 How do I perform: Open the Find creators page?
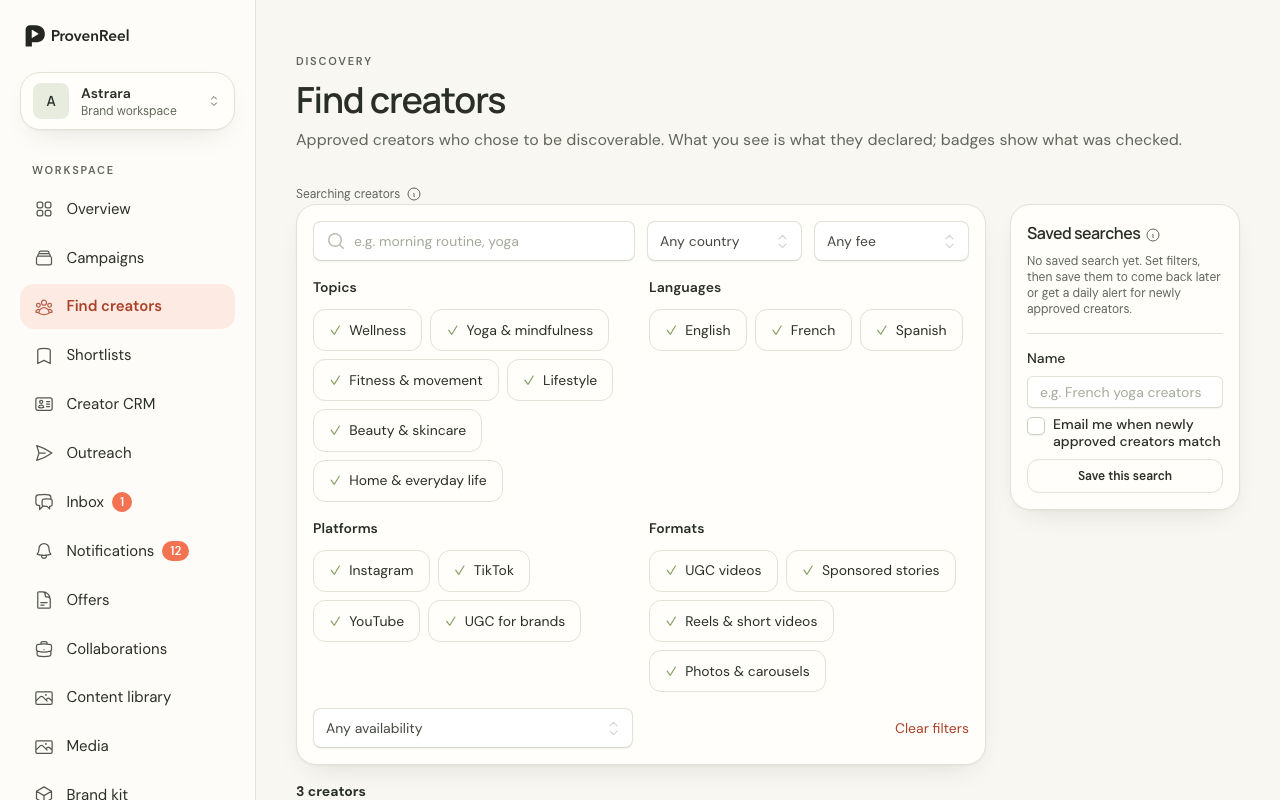[128, 306]
